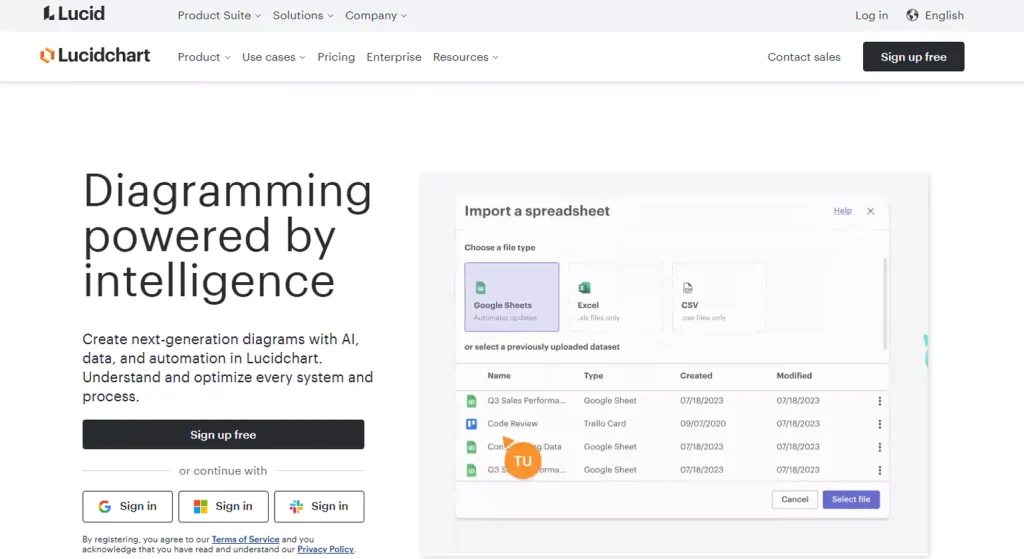Select the Excel file type card
This screenshot has height=559, width=1024.
(615, 297)
